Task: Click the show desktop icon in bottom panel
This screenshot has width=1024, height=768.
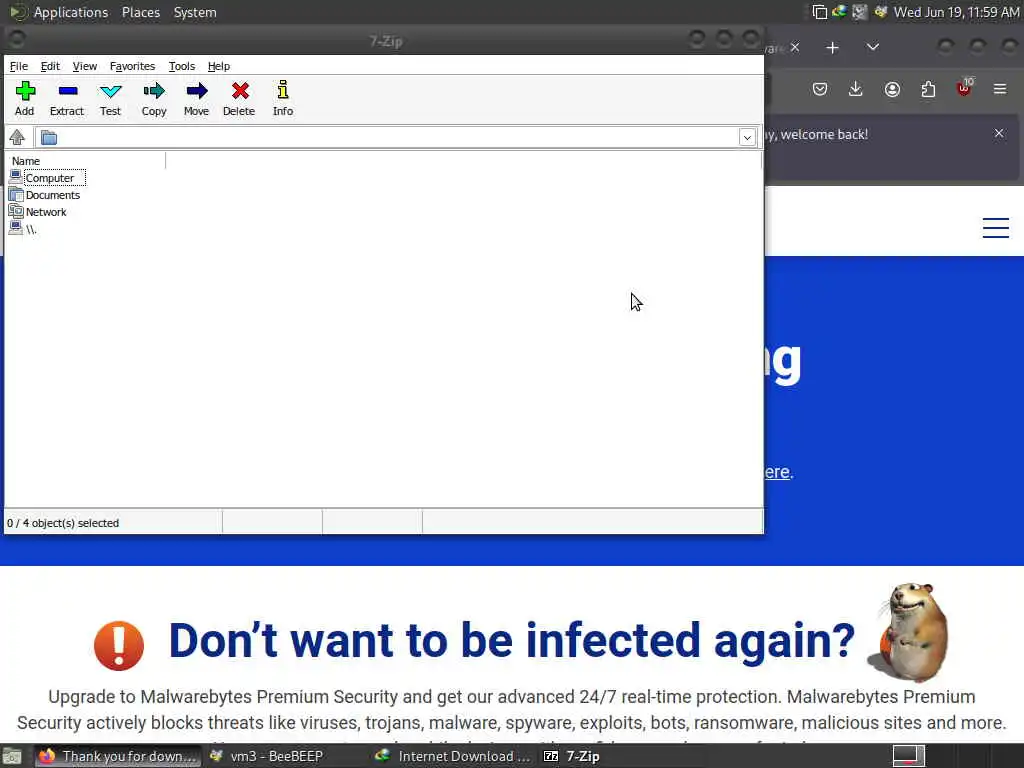Action: coord(12,757)
